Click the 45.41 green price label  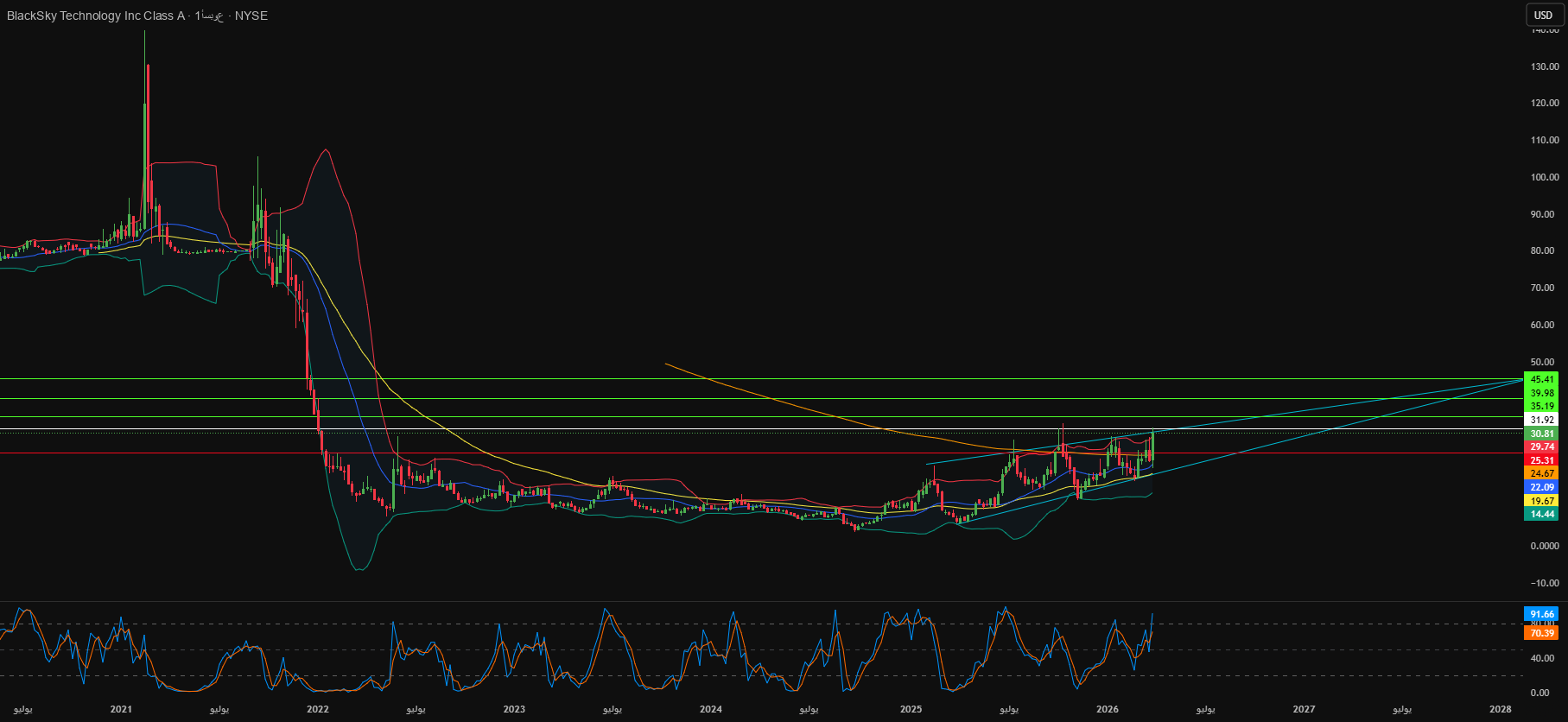(1542, 379)
